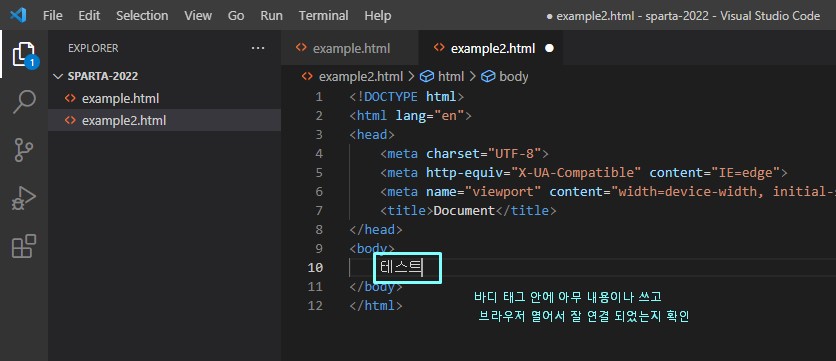This screenshot has width=836, height=361.
Task: Click the charset="UTF-8" meta line
Action: pyautogui.click(x=464, y=154)
